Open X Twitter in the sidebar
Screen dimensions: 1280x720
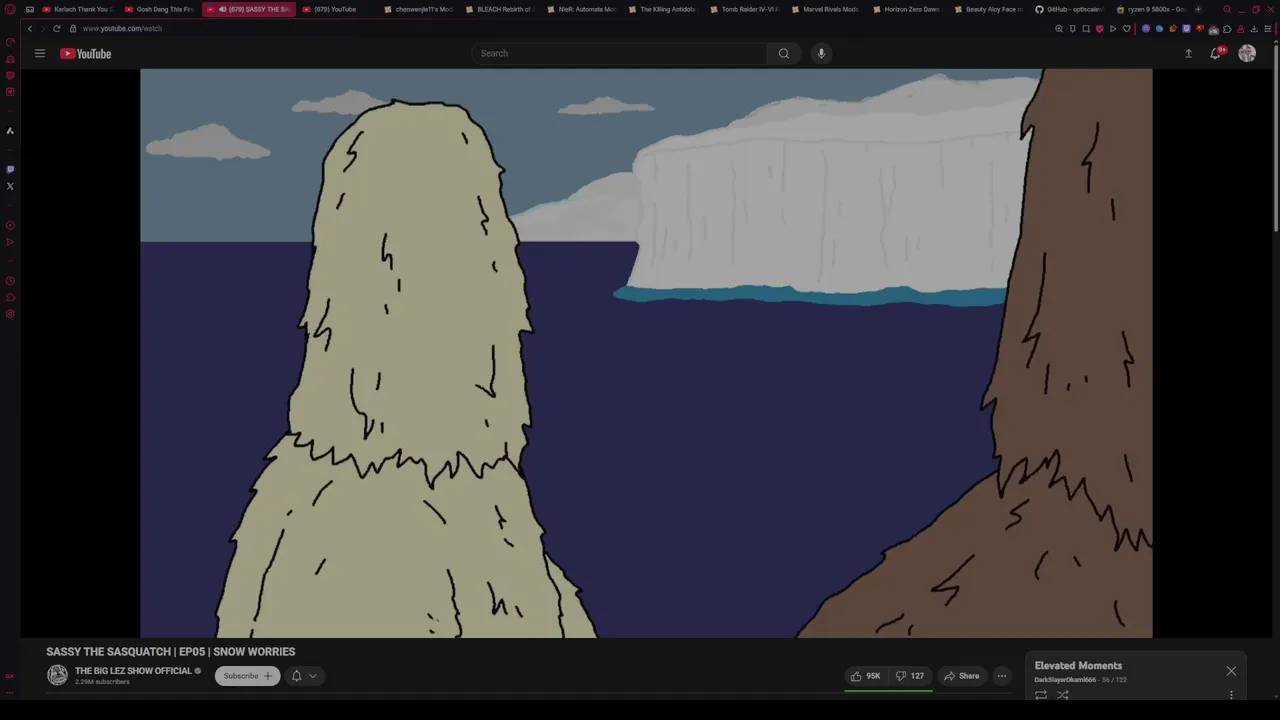(10, 186)
